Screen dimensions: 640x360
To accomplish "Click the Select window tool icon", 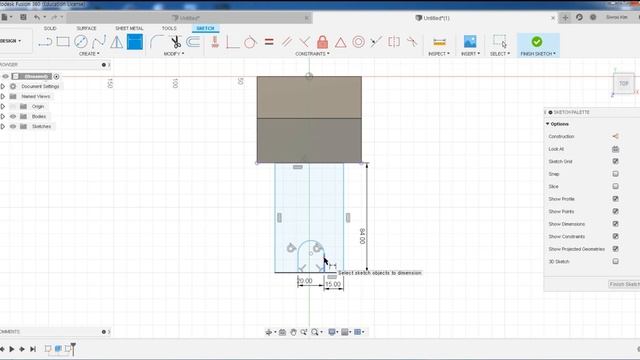I will click(x=500, y=42).
